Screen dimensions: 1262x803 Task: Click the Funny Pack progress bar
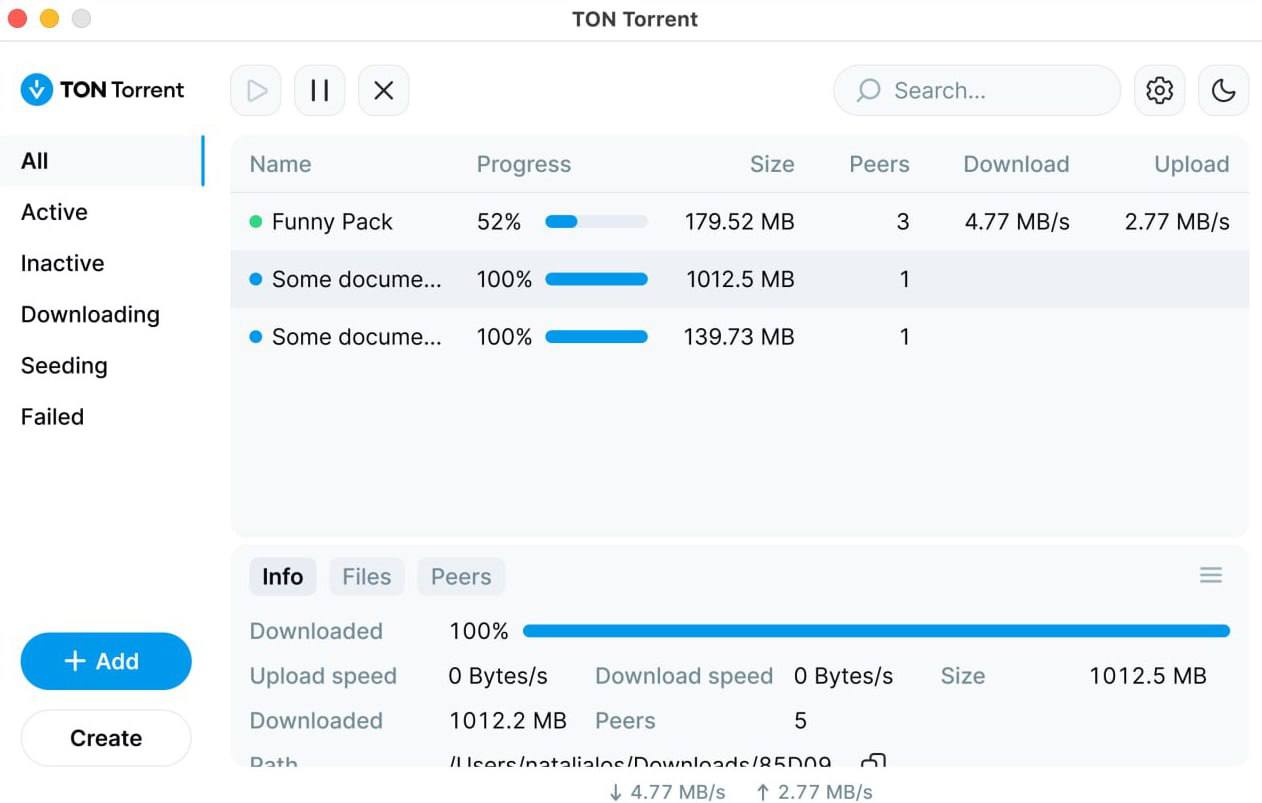click(x=596, y=222)
